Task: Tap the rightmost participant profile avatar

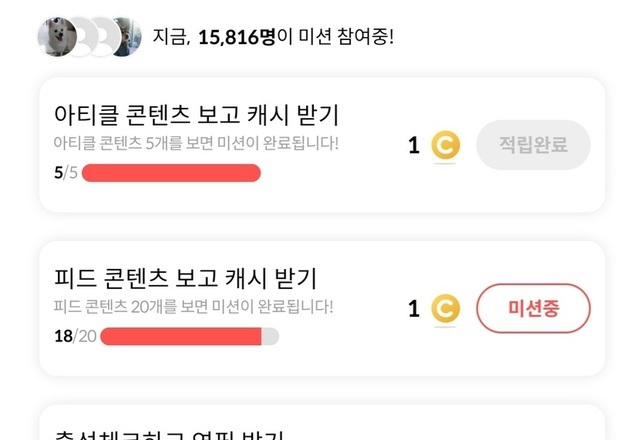Action: point(122,37)
